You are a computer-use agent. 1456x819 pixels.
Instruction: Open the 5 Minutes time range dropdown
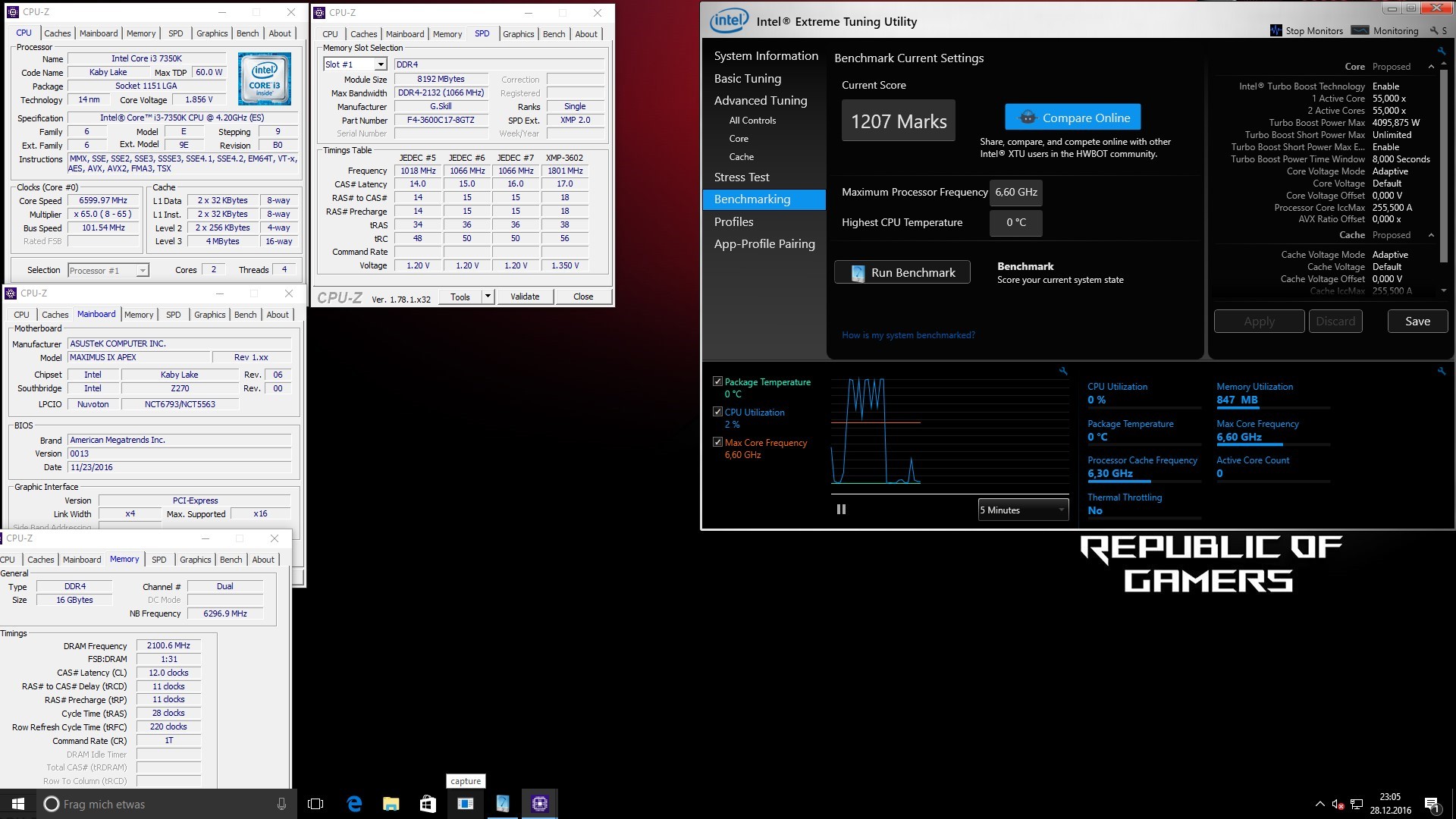click(x=1023, y=510)
